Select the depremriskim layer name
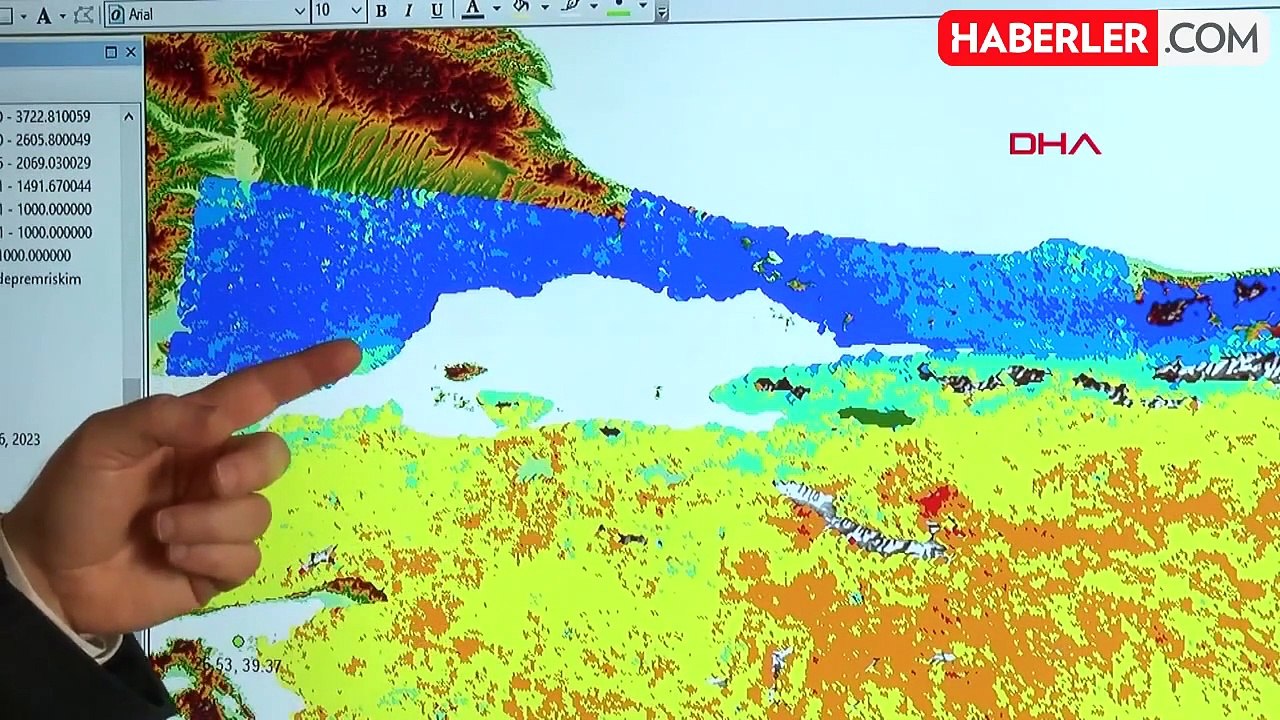Screen dimensions: 1280x720 point(41,279)
